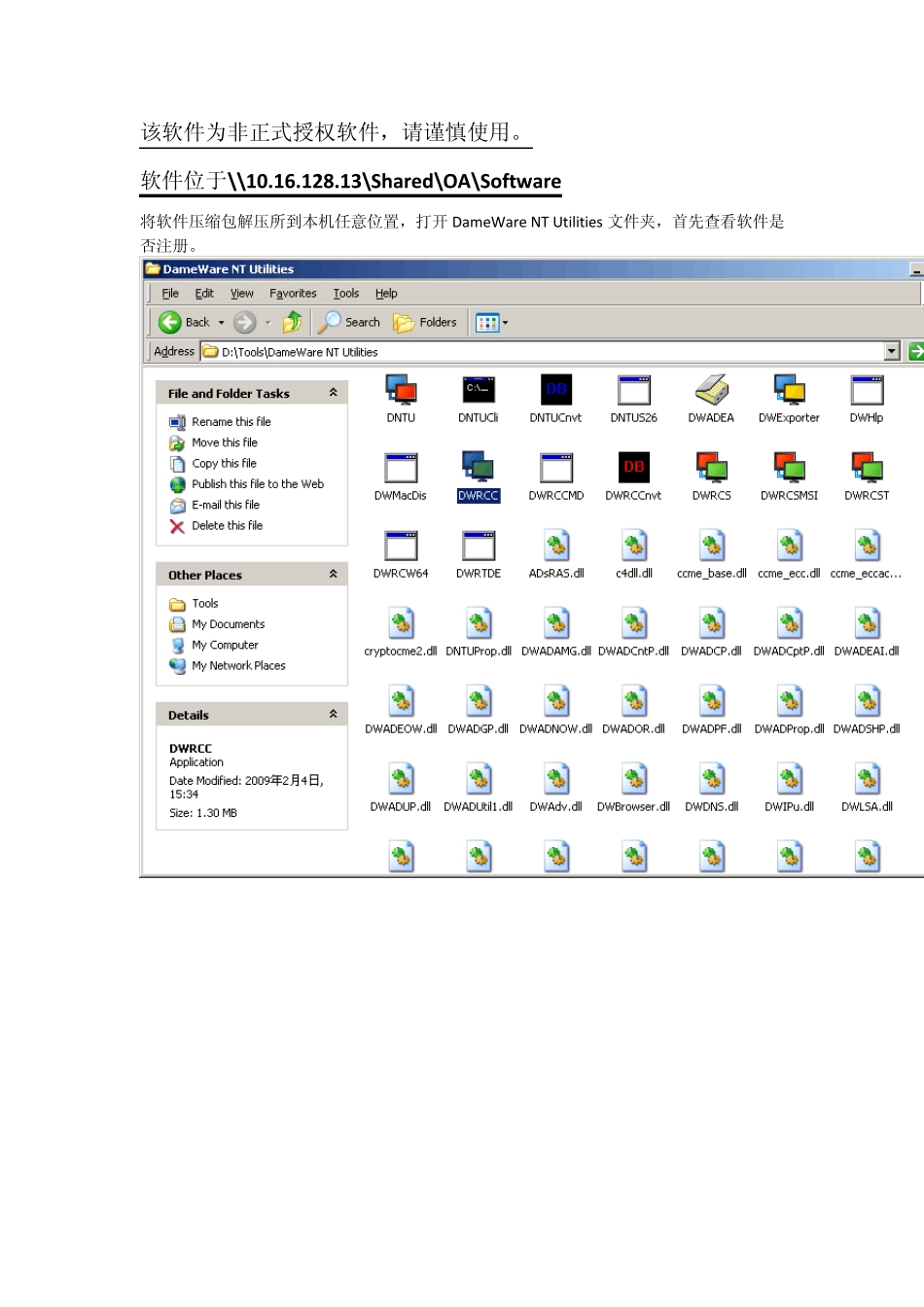Image resolution: width=924 pixels, height=1307 pixels.
Task: Open the DNTU application icon
Action: coord(401,391)
